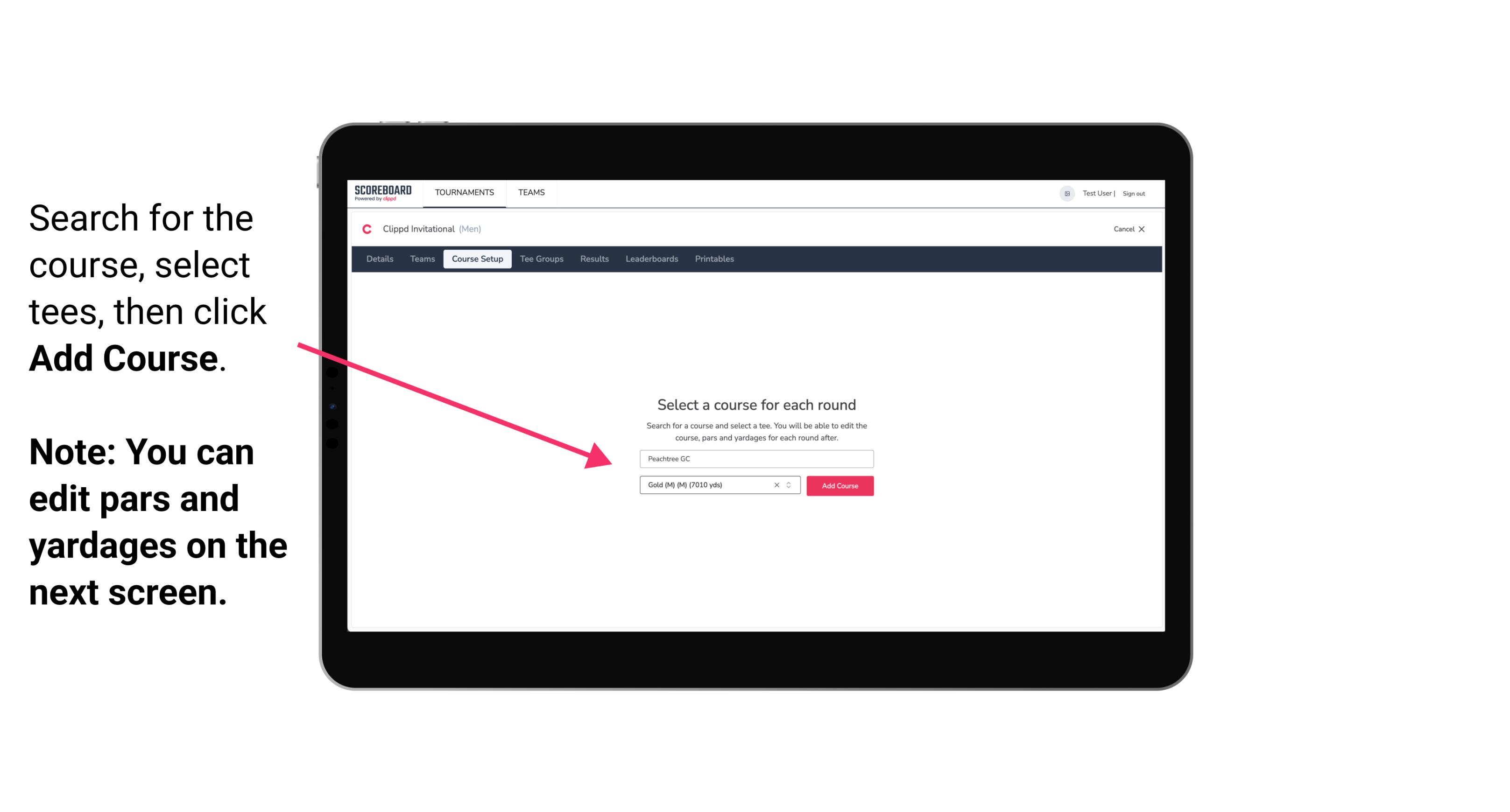Toggle visibility of Leaderboards tab
The height and width of the screenshot is (812, 1510).
[650, 259]
